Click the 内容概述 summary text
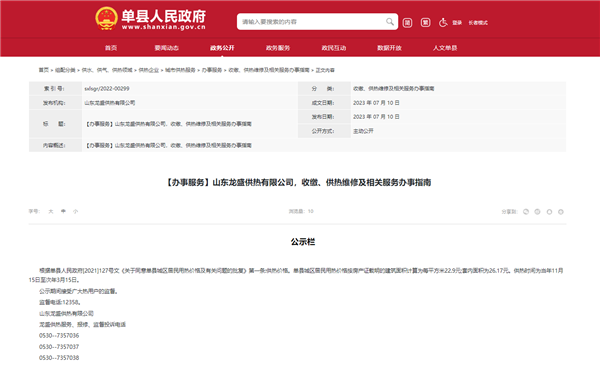The width and height of the screenshot is (600, 373). [x=168, y=145]
